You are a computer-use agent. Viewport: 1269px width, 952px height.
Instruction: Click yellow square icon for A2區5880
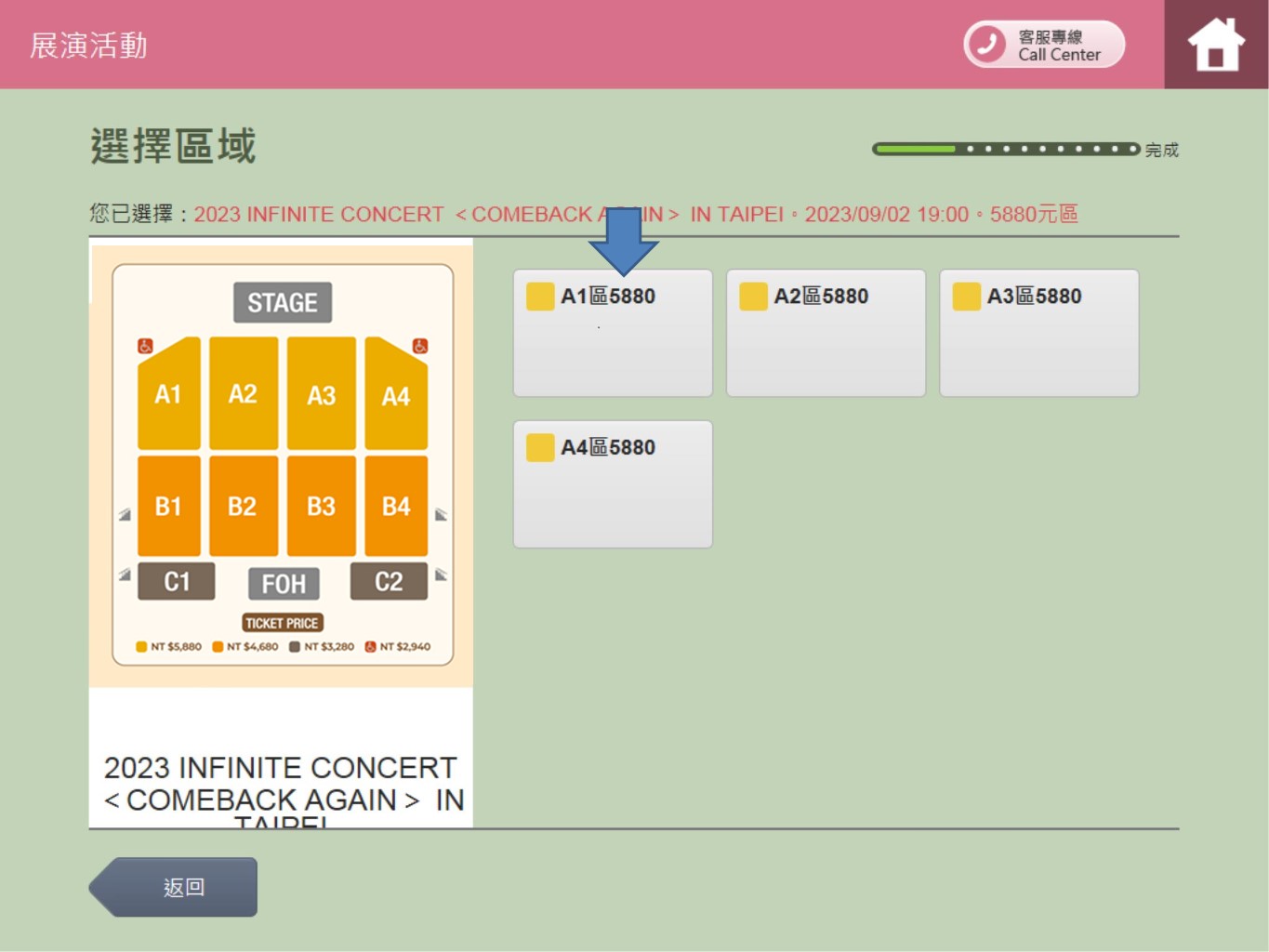[753, 297]
